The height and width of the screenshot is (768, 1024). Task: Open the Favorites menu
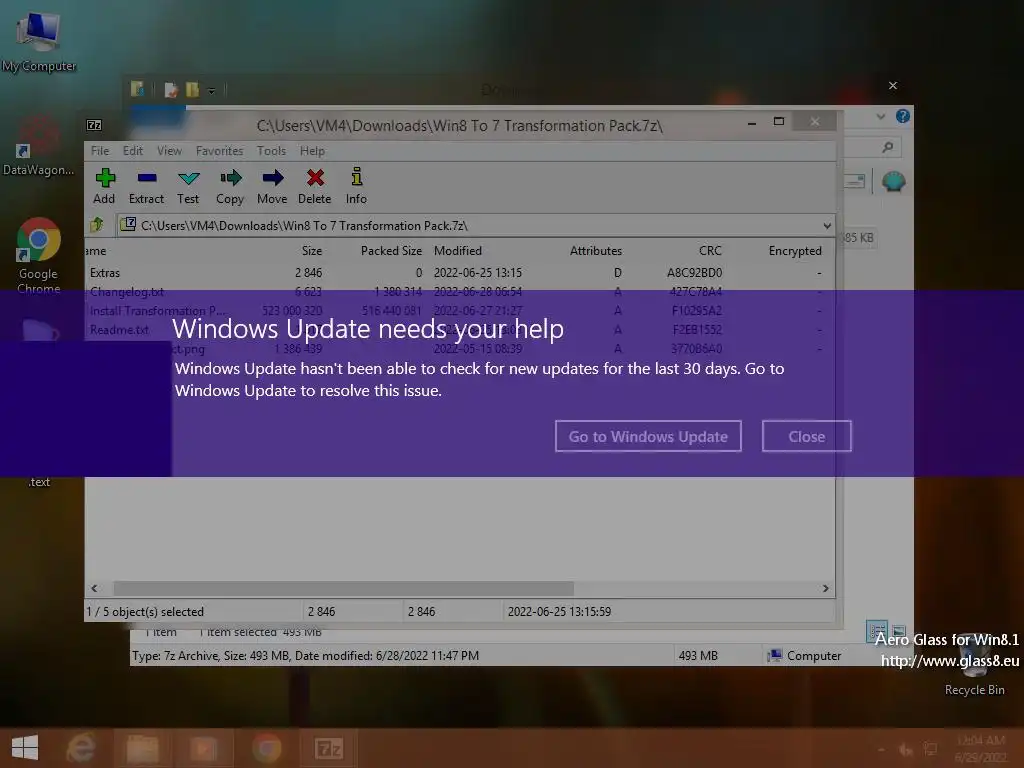click(x=219, y=151)
